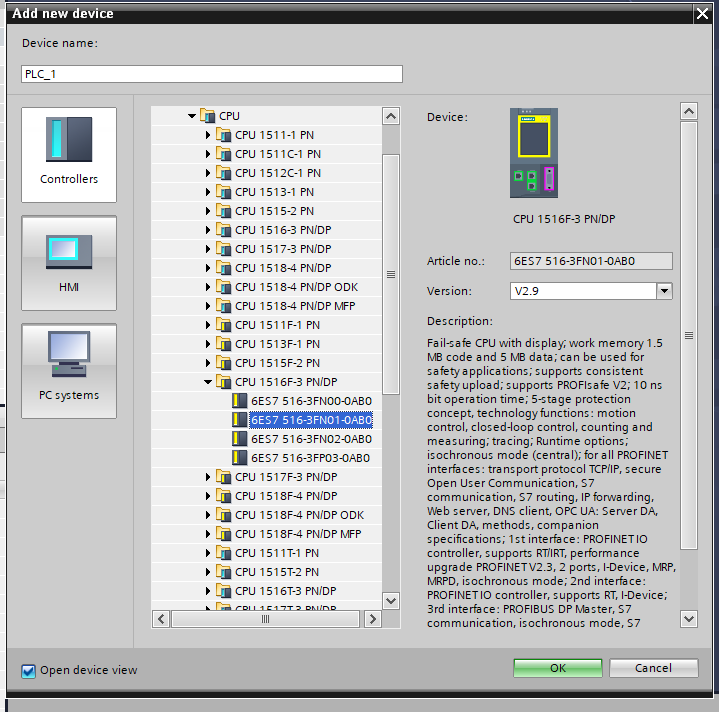Image resolution: width=719 pixels, height=712 pixels.
Task: Click the CPU root folder icon
Action: point(208,116)
